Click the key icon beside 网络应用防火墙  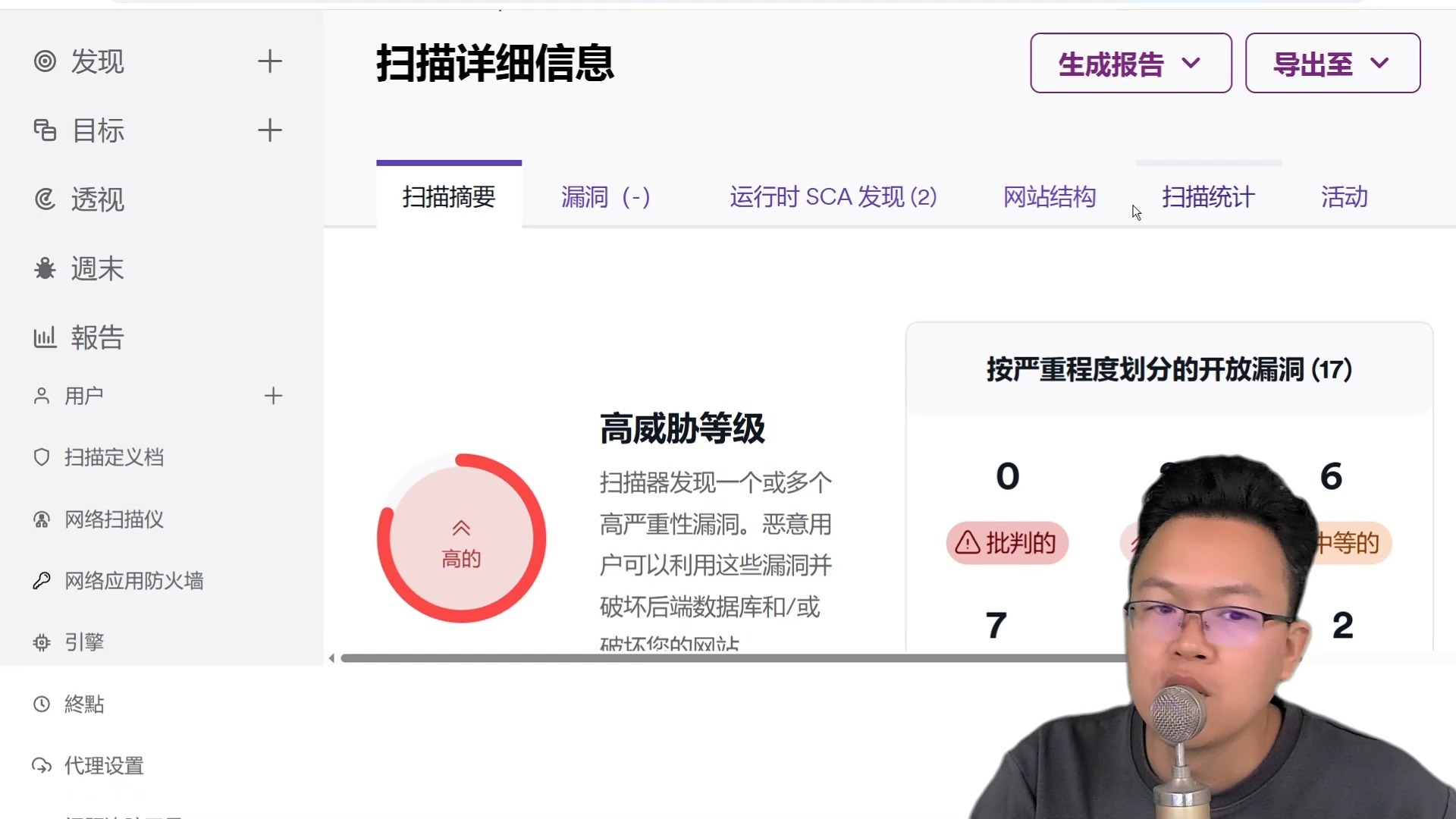point(42,581)
